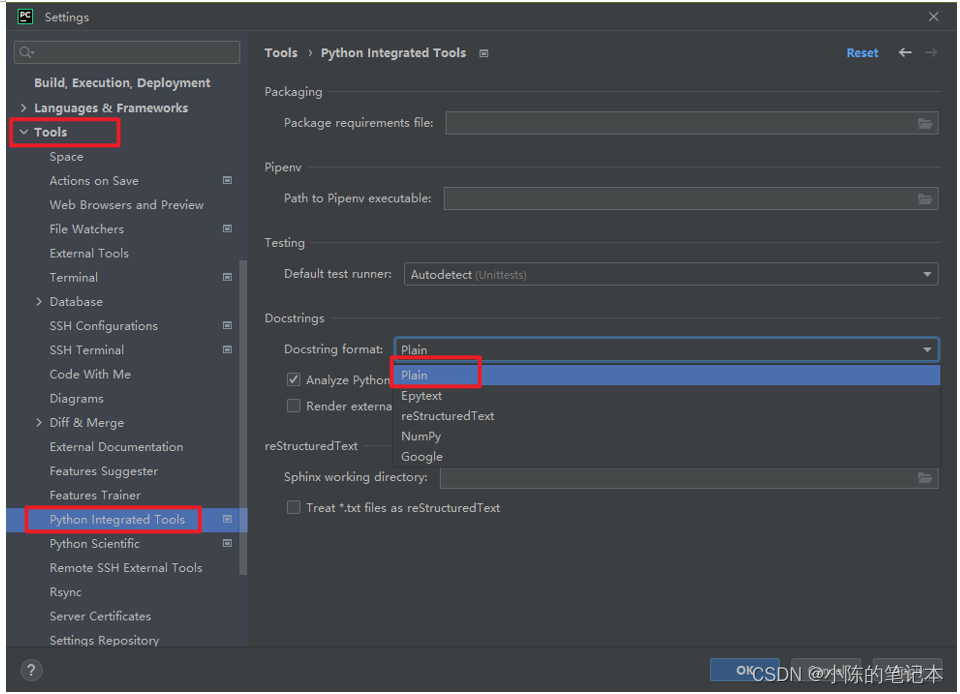The height and width of the screenshot is (694, 960).
Task: Open help with the question mark button
Action: (31, 670)
